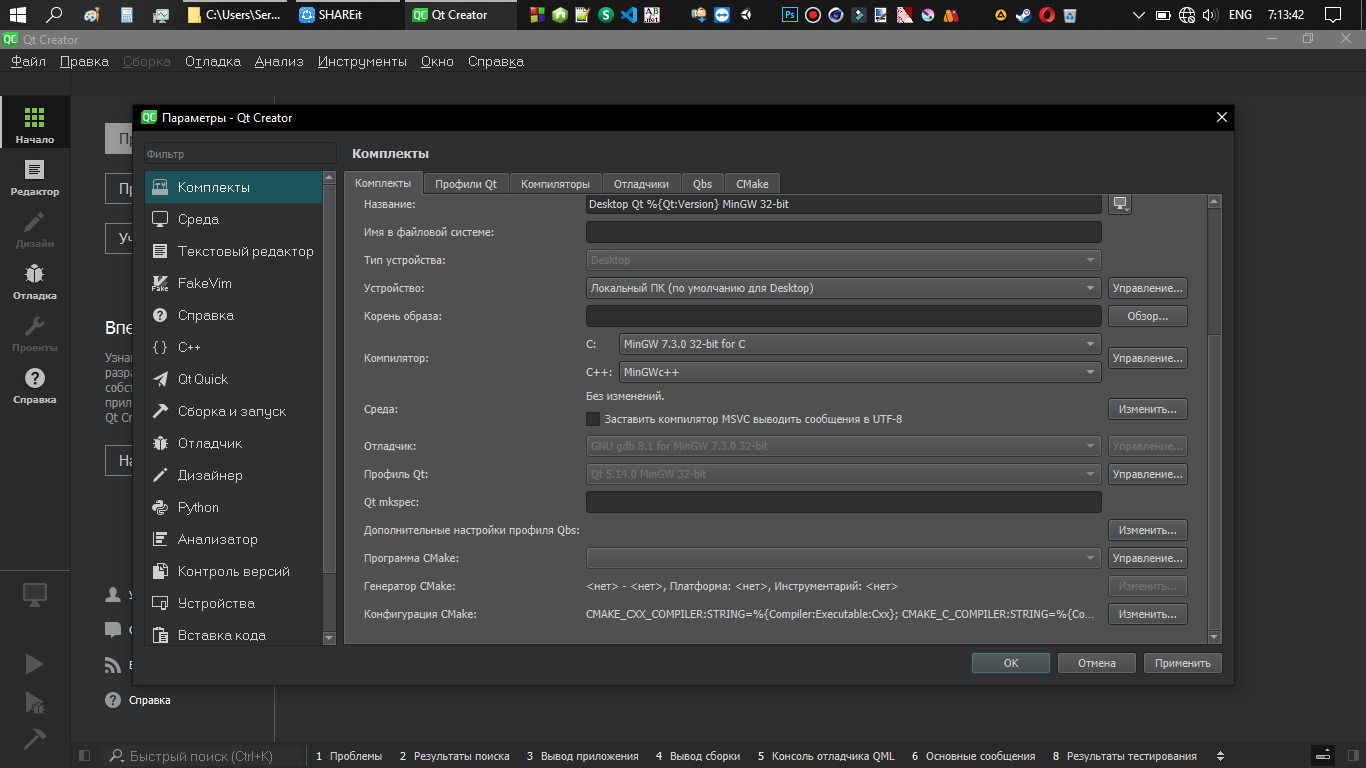
Task: Click Изменить button for Конфигурация CMake
Action: [x=1147, y=614]
